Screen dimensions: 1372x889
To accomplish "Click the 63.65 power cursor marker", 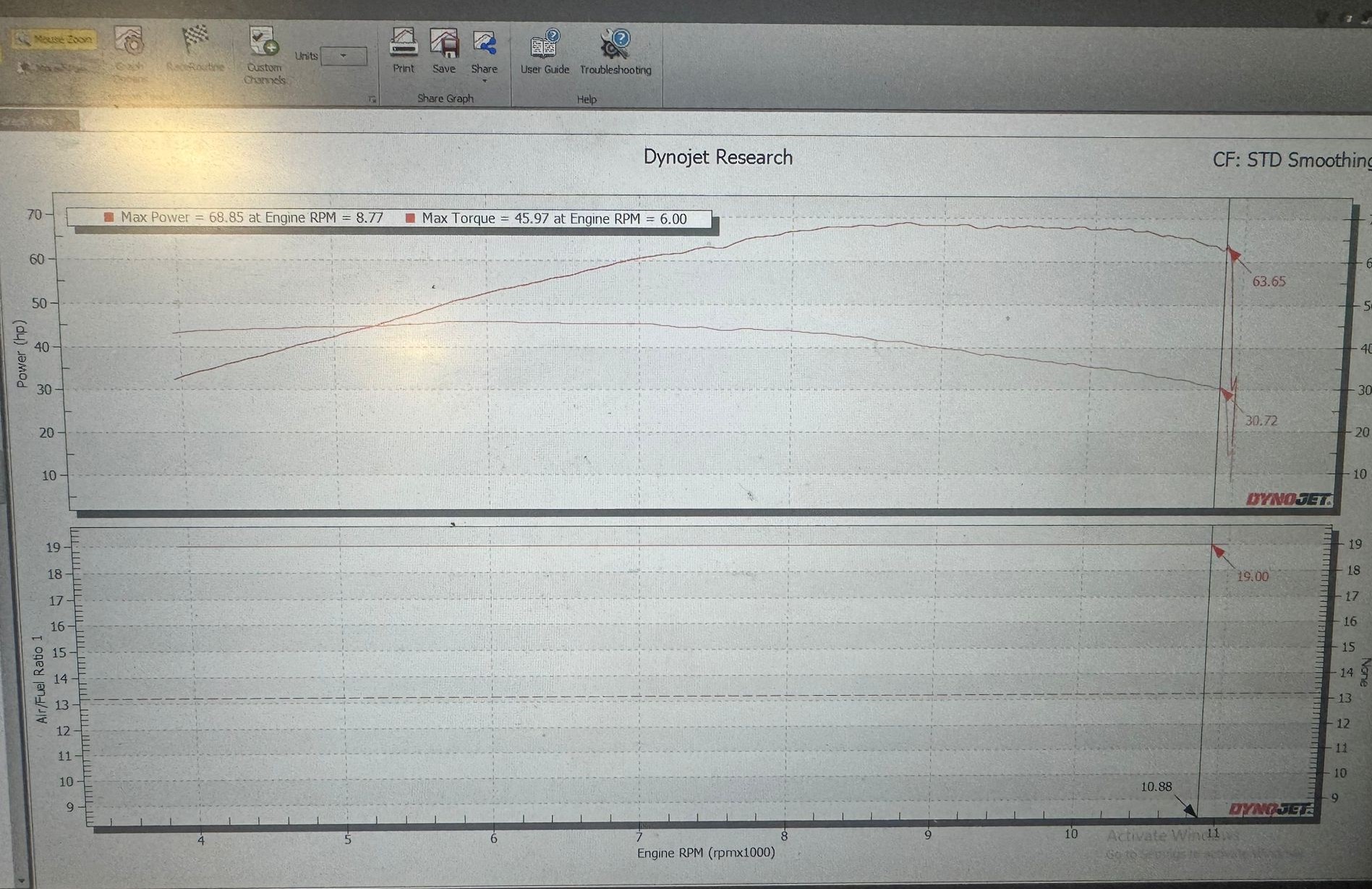I will (x=1269, y=281).
